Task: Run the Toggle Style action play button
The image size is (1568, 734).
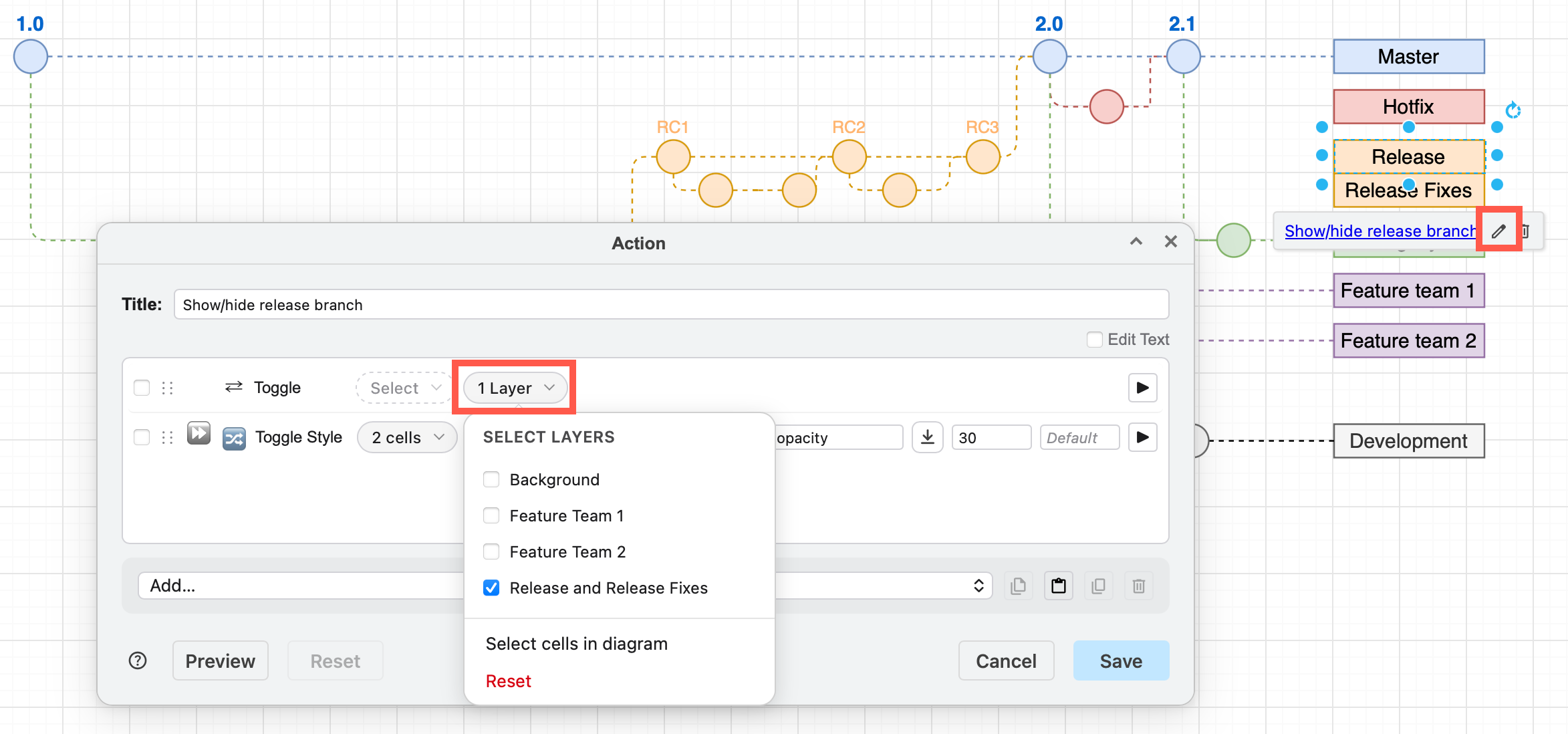Action: pyautogui.click(x=1142, y=437)
